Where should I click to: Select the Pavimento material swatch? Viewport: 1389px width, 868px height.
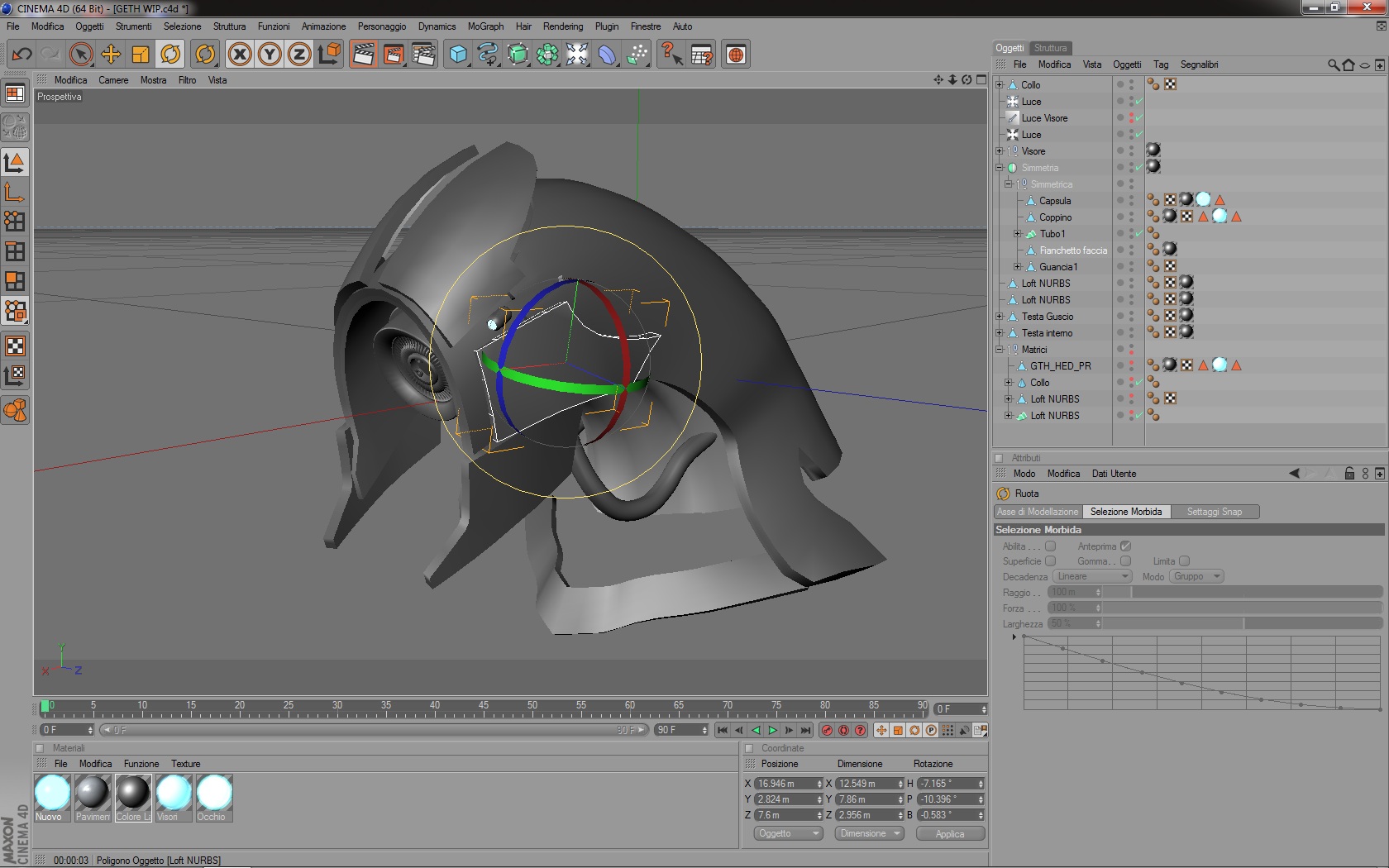click(x=93, y=794)
